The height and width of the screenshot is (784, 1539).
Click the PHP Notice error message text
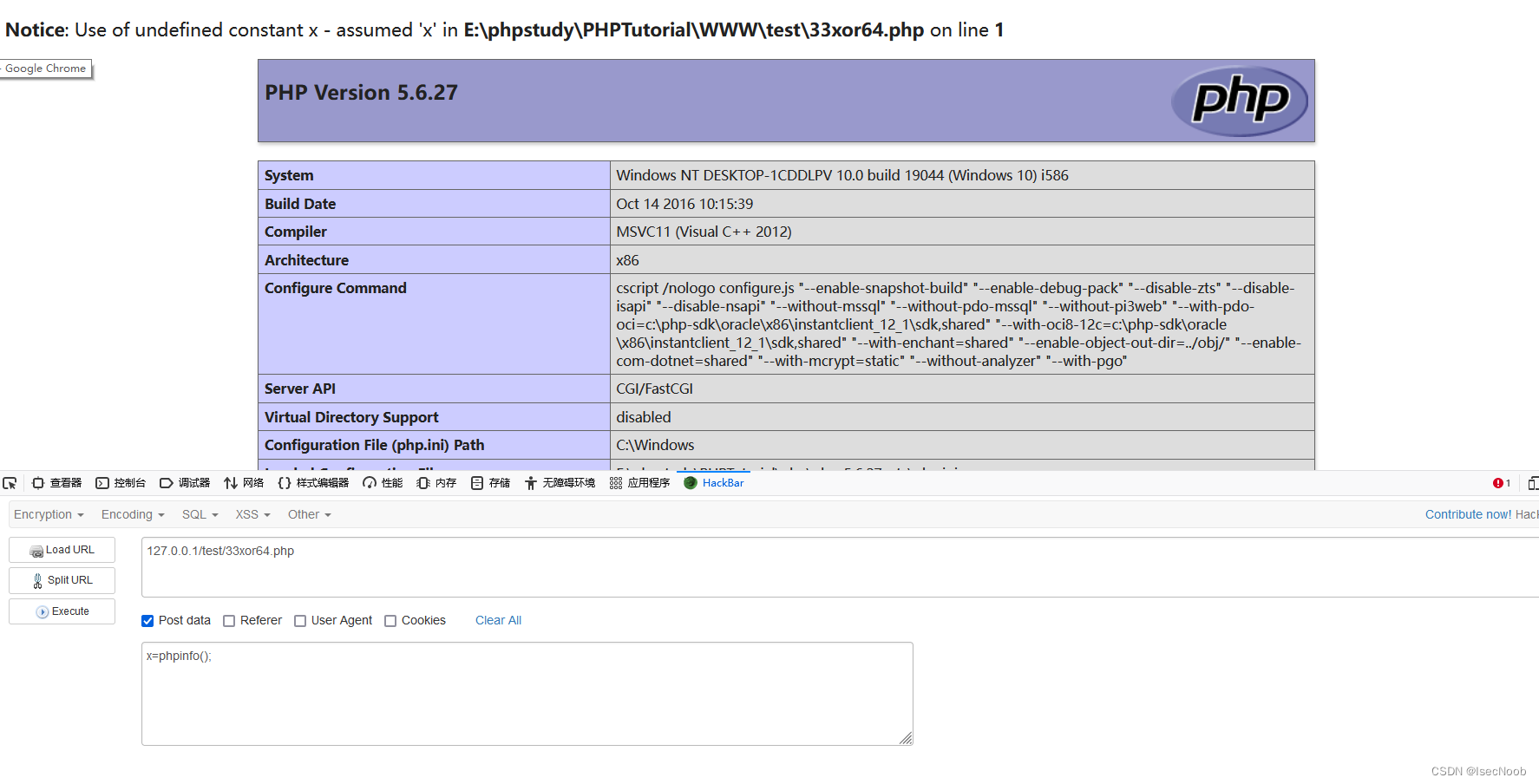click(504, 29)
